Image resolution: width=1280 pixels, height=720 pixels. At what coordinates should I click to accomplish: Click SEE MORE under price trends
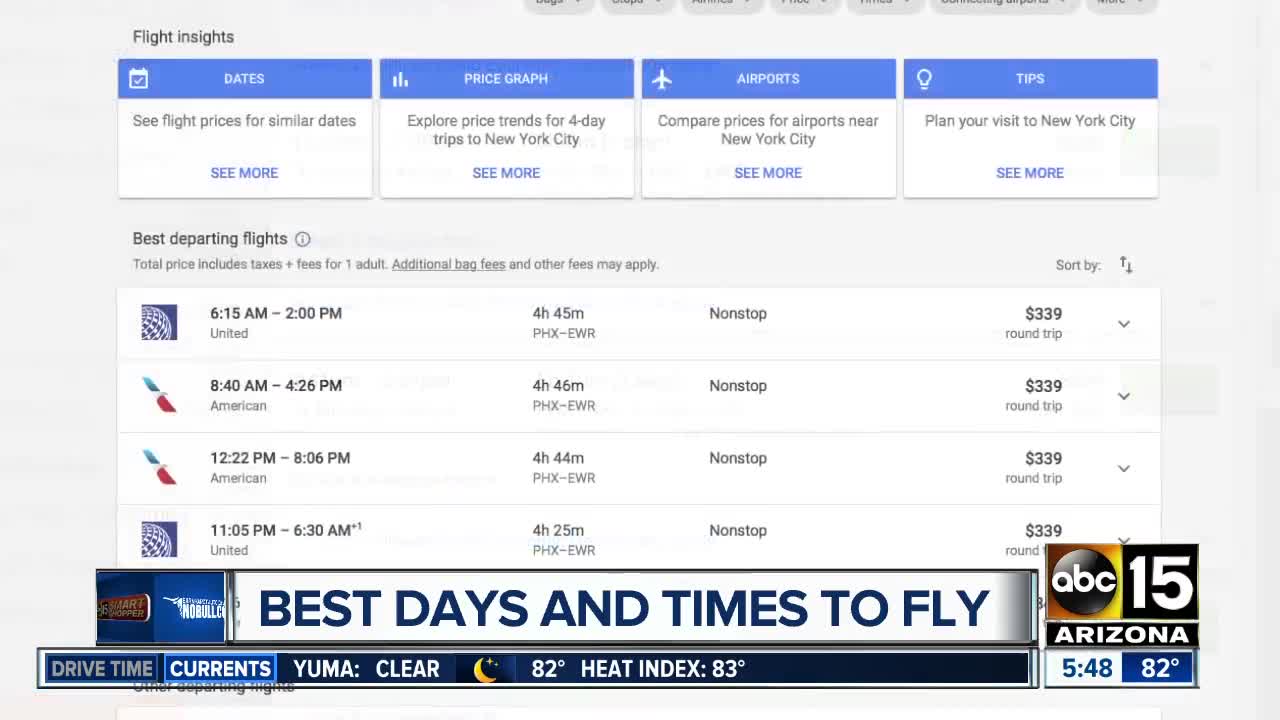[x=506, y=173]
